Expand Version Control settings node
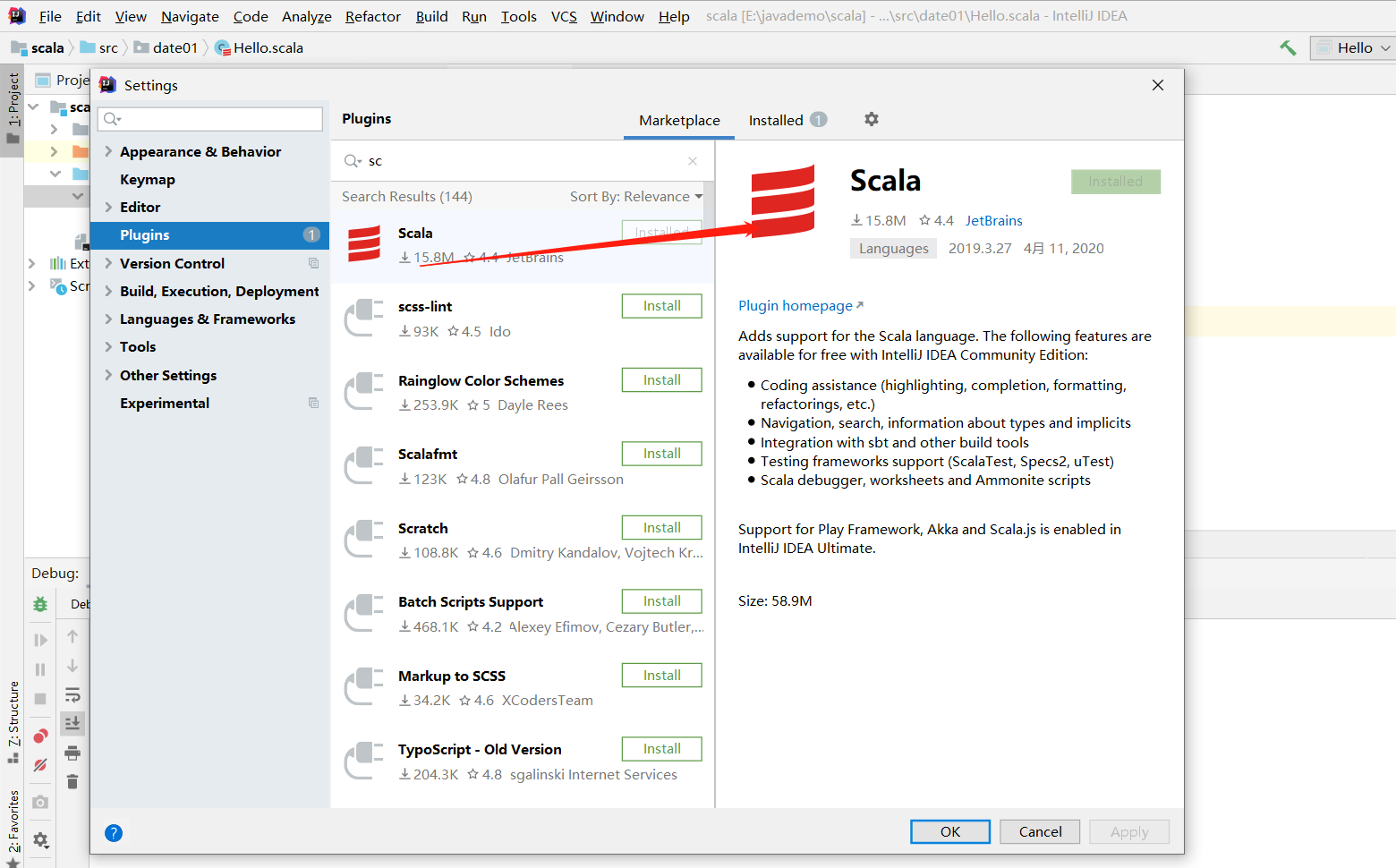Viewport: 1396px width, 868px height. [x=108, y=263]
